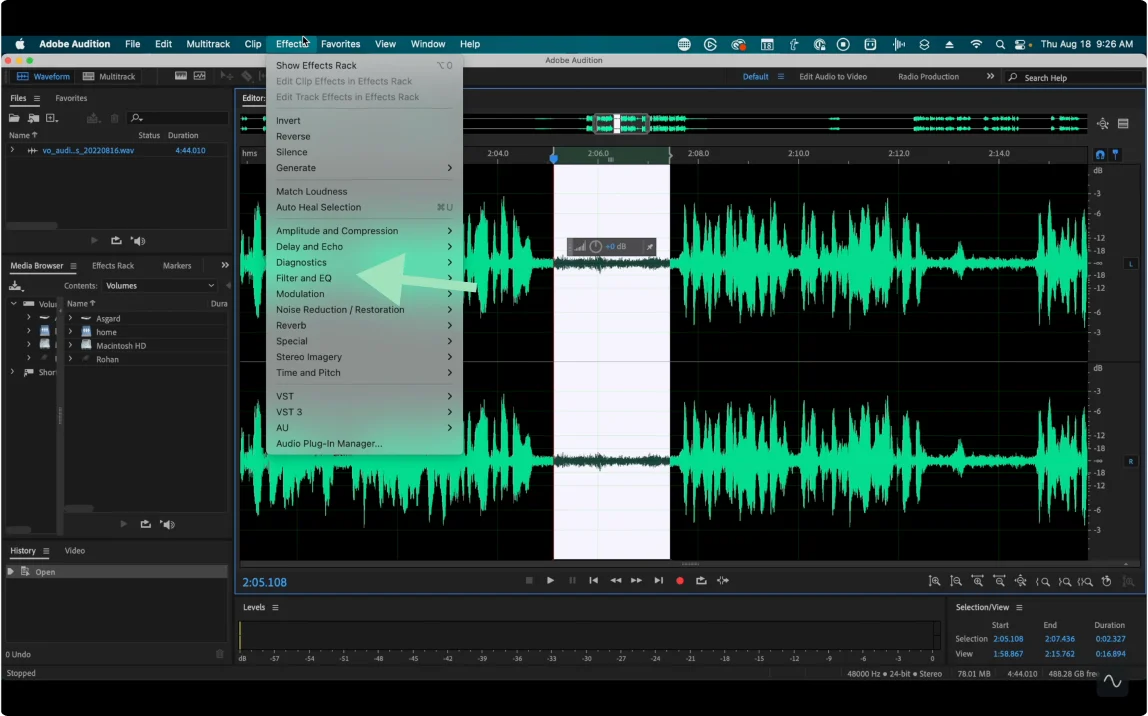Image resolution: width=1148 pixels, height=716 pixels.
Task: Choose Match Loudness from Effects menu
Action: pyautogui.click(x=364, y=191)
